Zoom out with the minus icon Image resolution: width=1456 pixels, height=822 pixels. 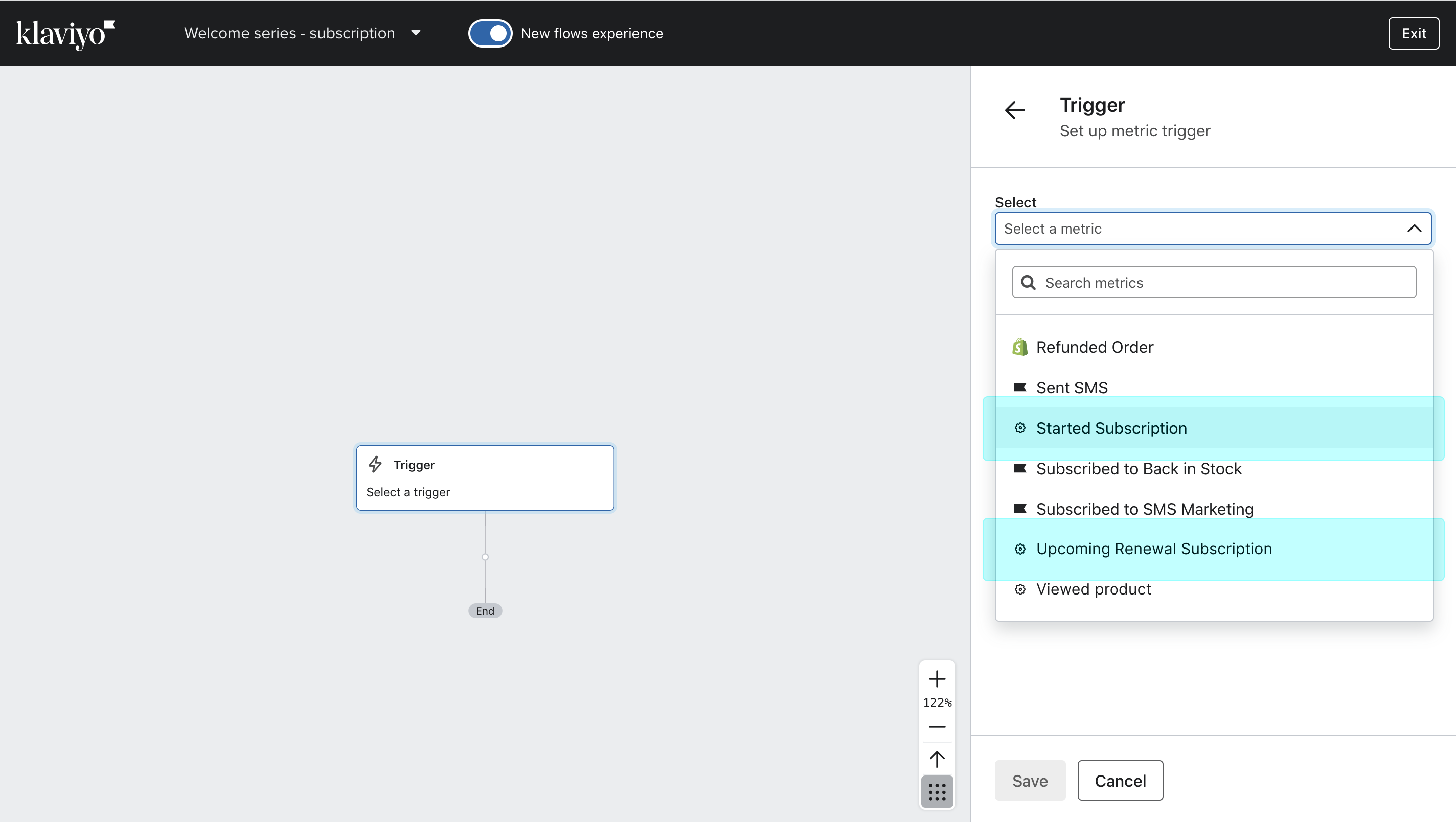coord(937,727)
